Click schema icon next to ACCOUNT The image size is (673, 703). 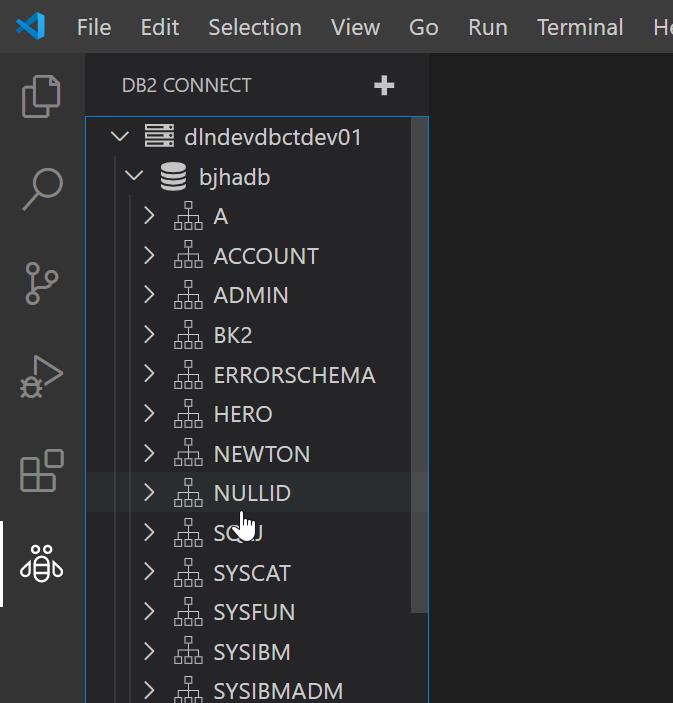coord(188,254)
